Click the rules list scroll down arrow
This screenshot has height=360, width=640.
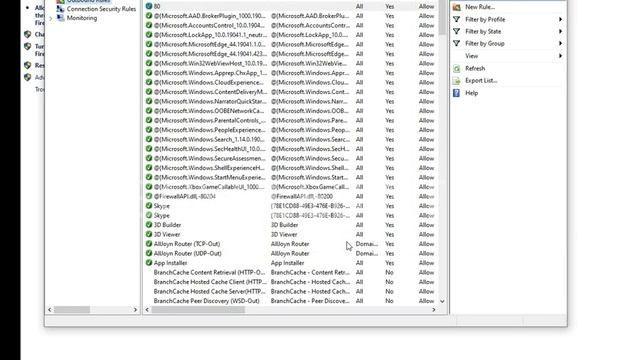click(x=442, y=301)
